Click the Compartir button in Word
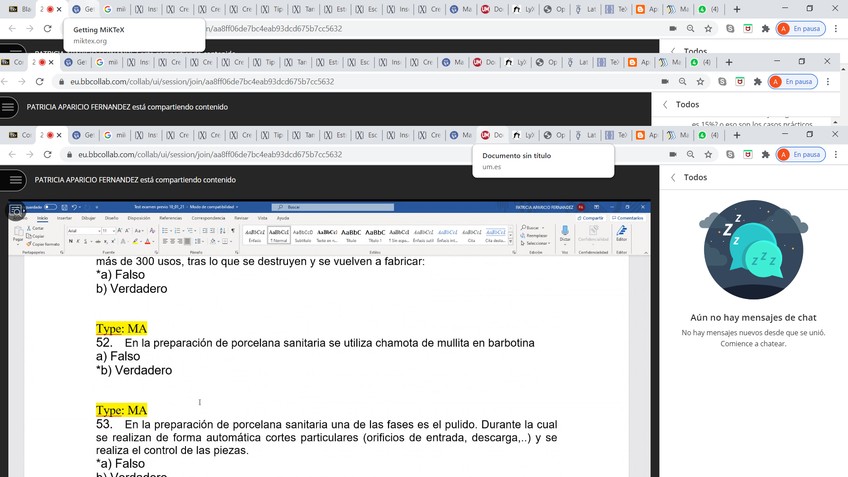The width and height of the screenshot is (848, 477). click(x=590, y=217)
